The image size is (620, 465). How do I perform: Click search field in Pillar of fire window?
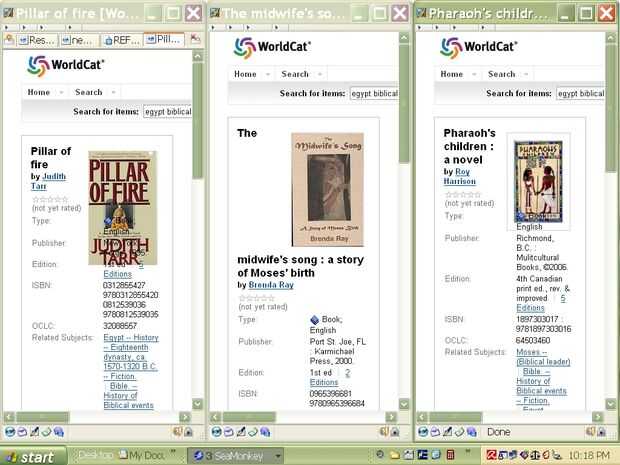168,112
